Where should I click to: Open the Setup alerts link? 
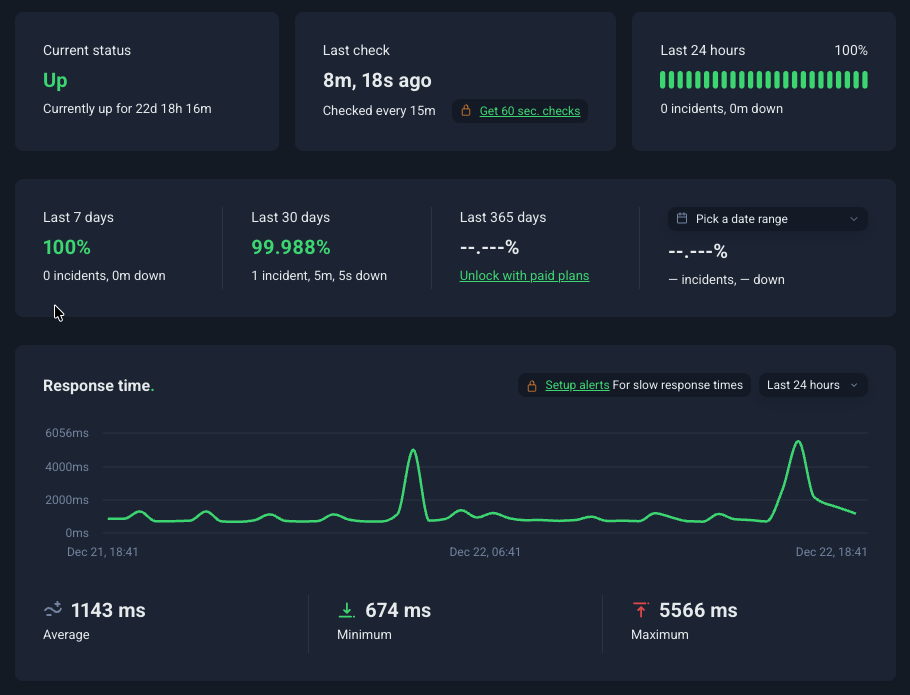click(x=577, y=384)
